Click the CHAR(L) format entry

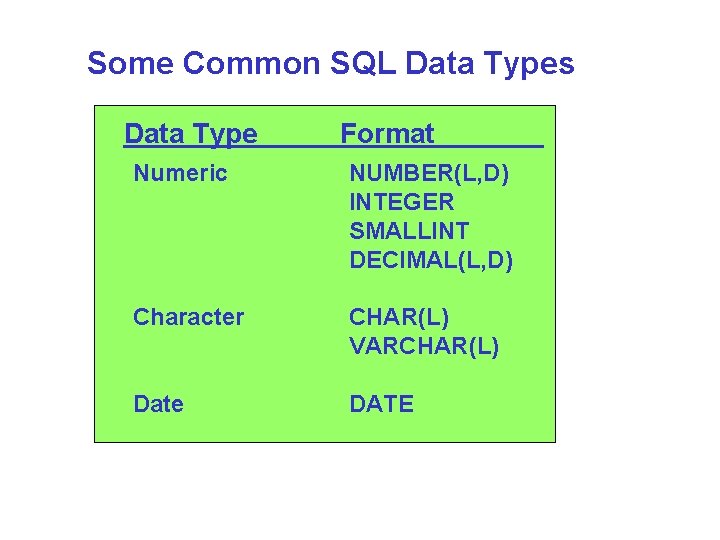(399, 317)
